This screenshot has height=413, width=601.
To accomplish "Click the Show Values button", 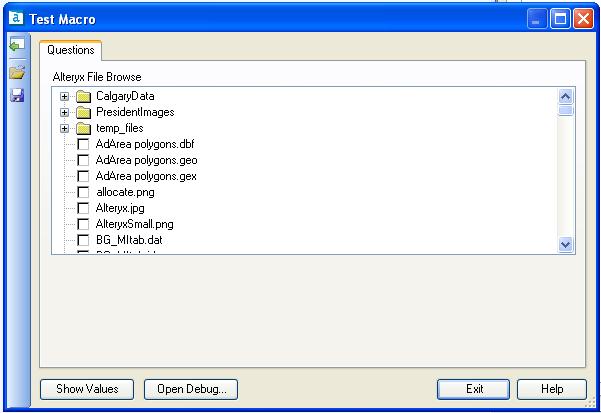I will coord(87,389).
